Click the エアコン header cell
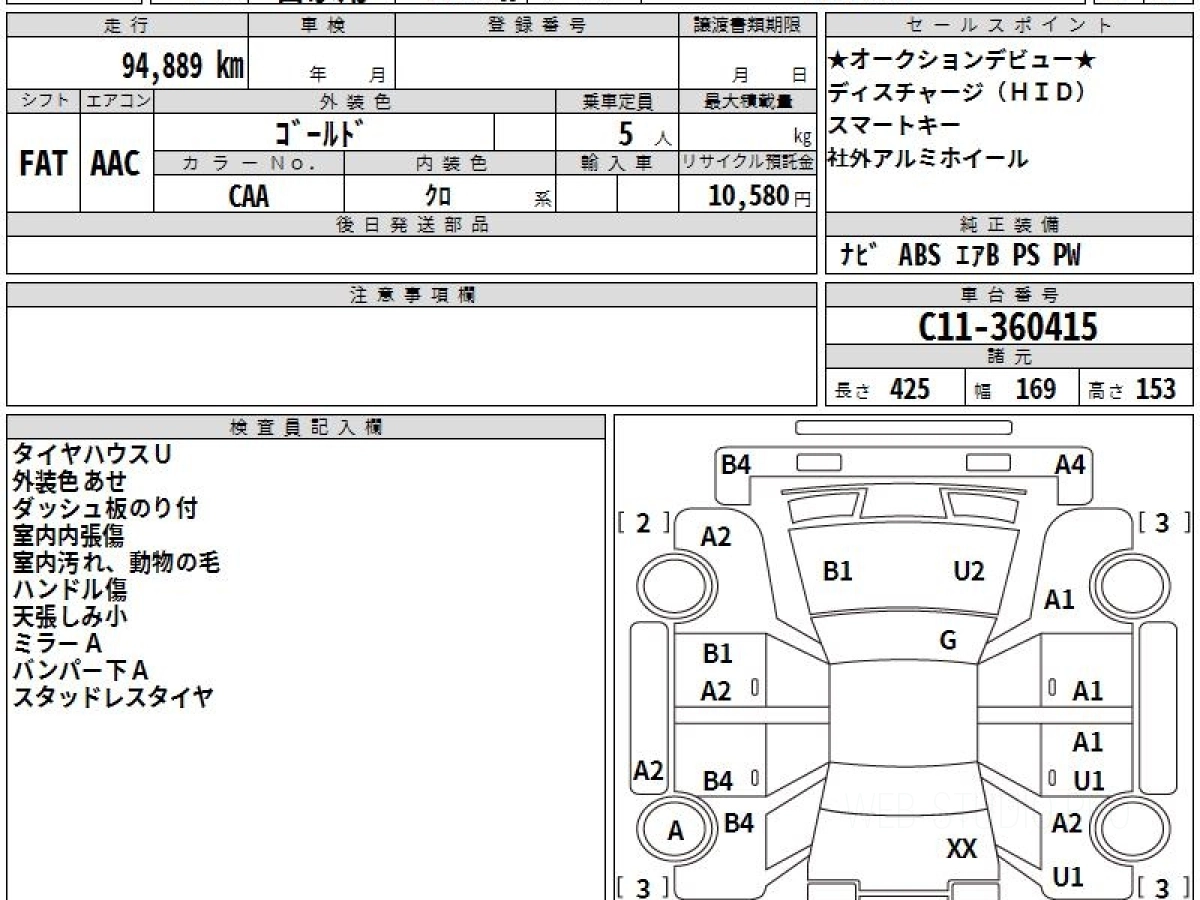This screenshot has width=1200, height=900. pyautogui.click(x=116, y=101)
